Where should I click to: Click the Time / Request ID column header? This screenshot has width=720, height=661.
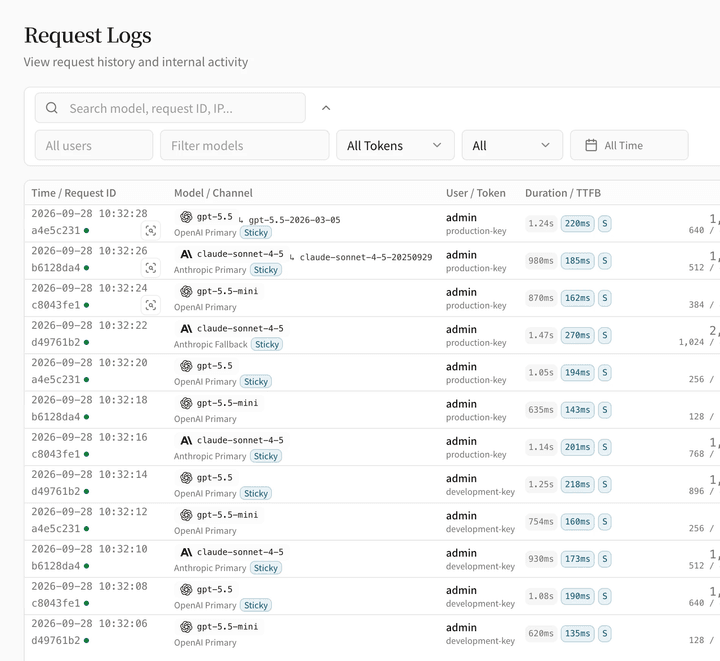point(73,193)
